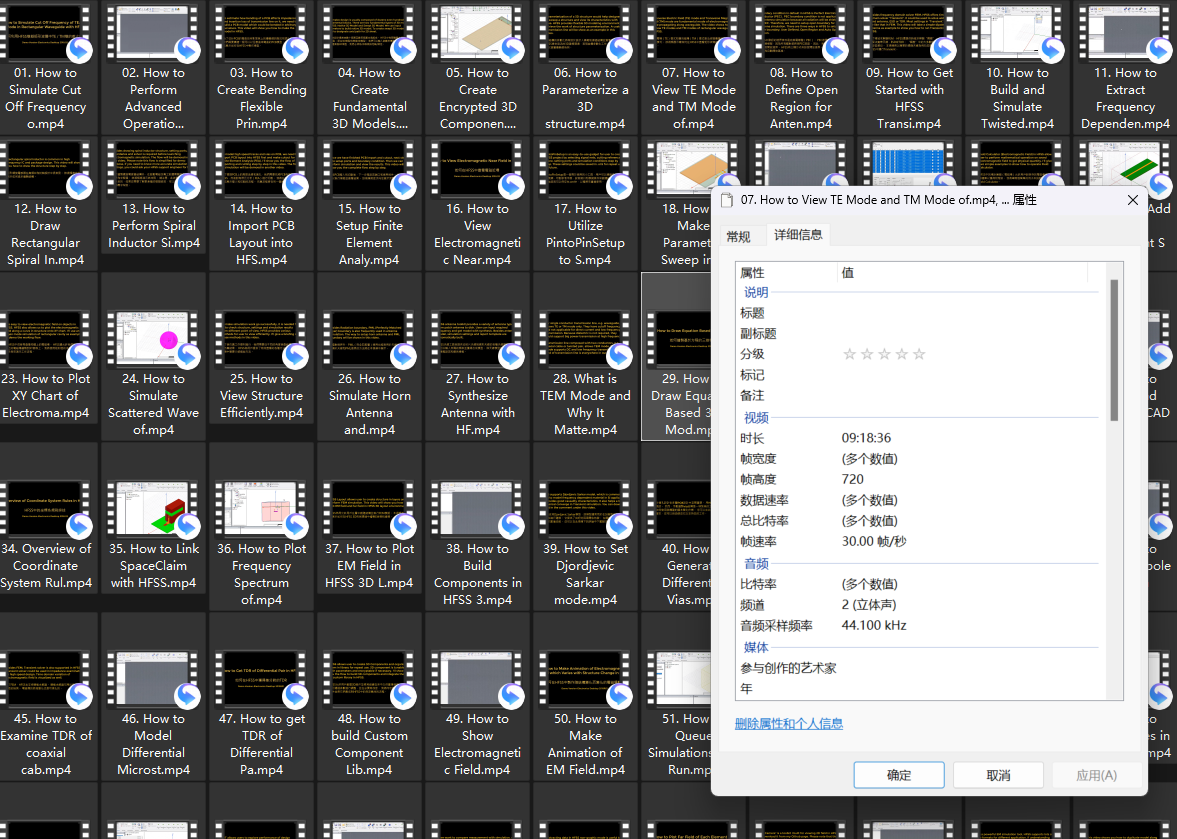1177x839 pixels.
Task: Select video 10. How to Build and Simulate Twisted
Action: [1017, 68]
